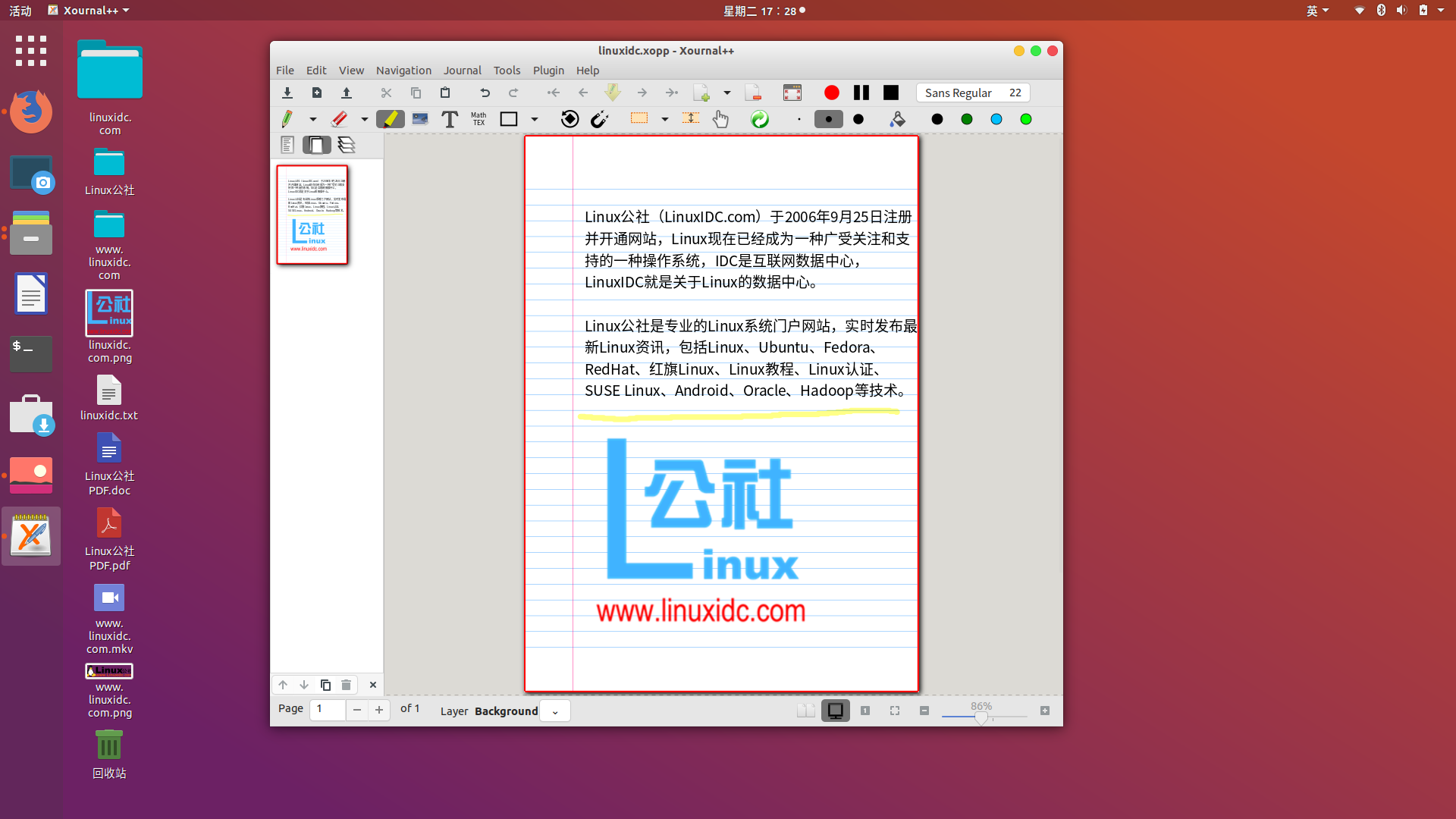Choose the fine thickness dot
Screen dimensions: 1456x819
point(799,119)
